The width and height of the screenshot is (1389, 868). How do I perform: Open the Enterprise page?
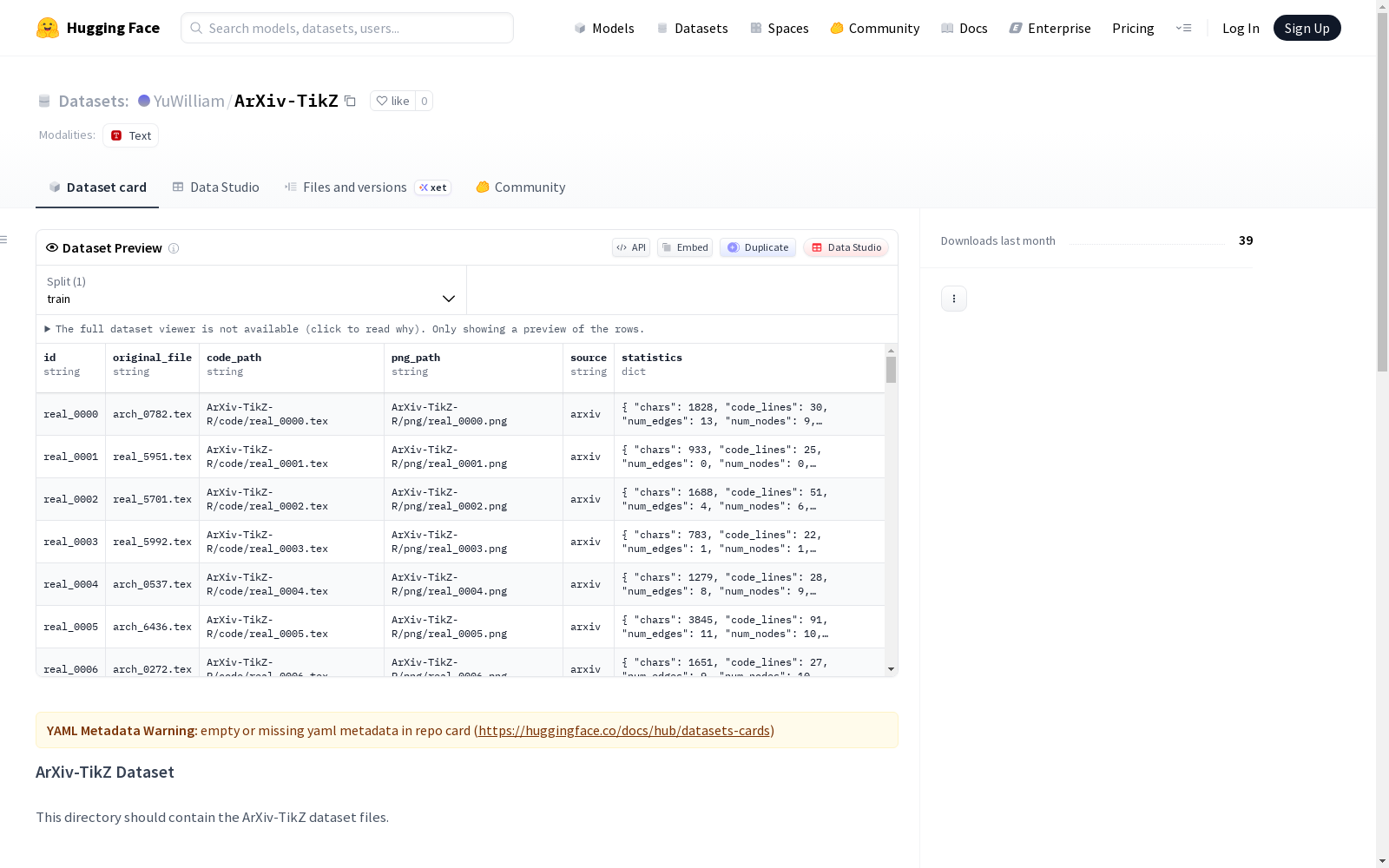click(1050, 28)
